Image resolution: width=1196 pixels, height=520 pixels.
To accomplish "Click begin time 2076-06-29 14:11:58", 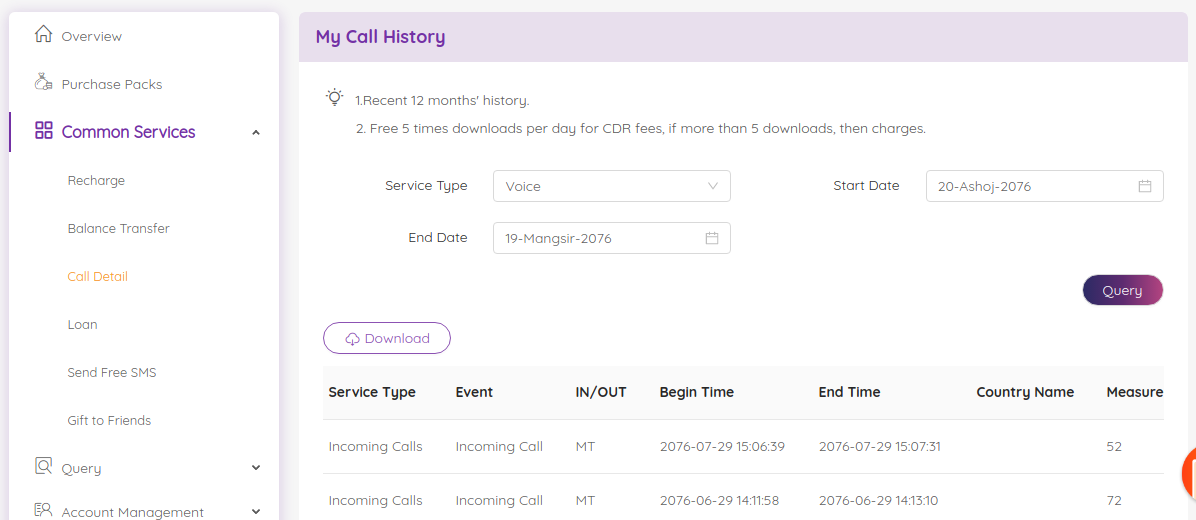I will tap(719, 500).
